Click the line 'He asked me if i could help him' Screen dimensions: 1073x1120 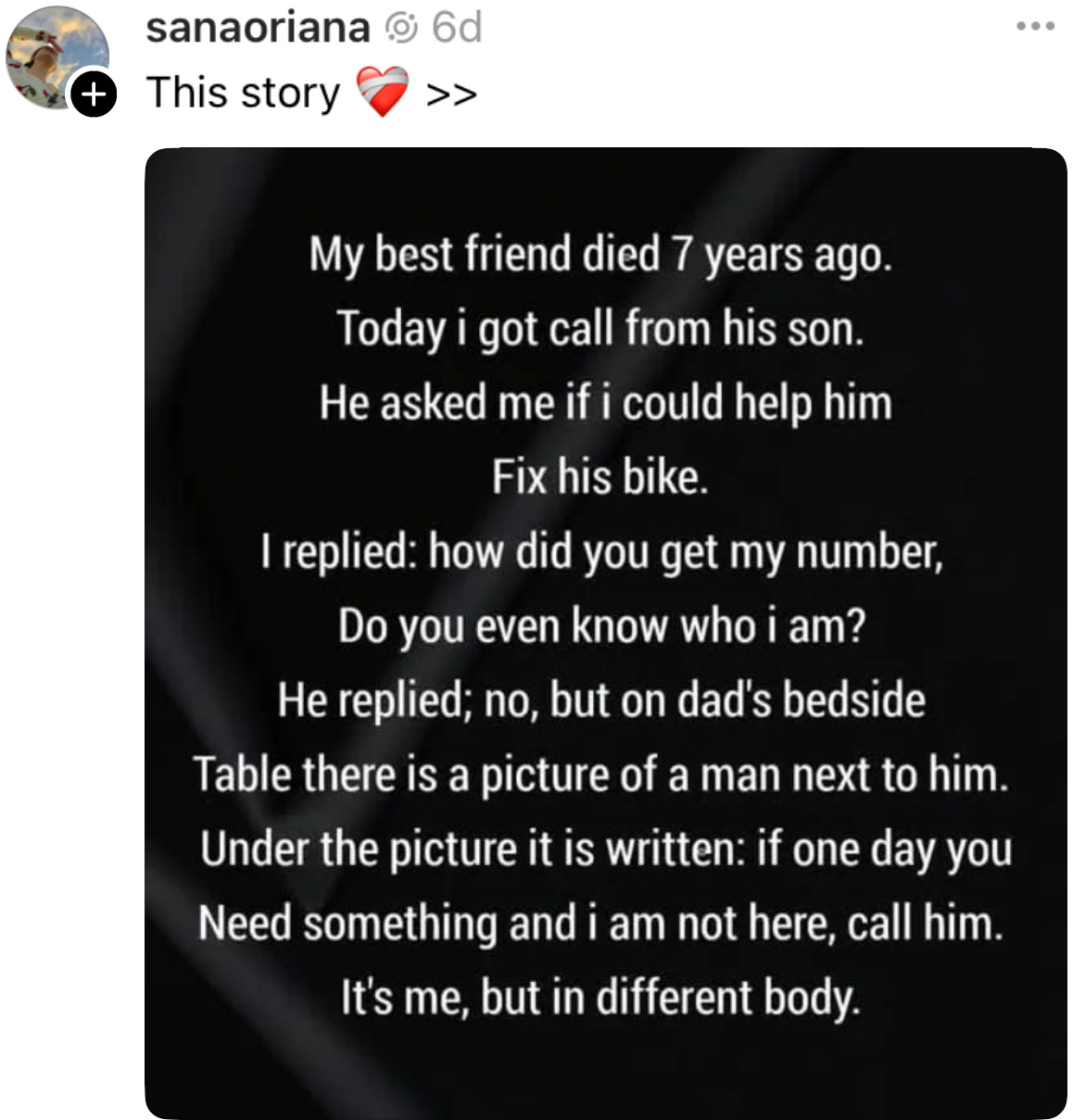[606, 404]
